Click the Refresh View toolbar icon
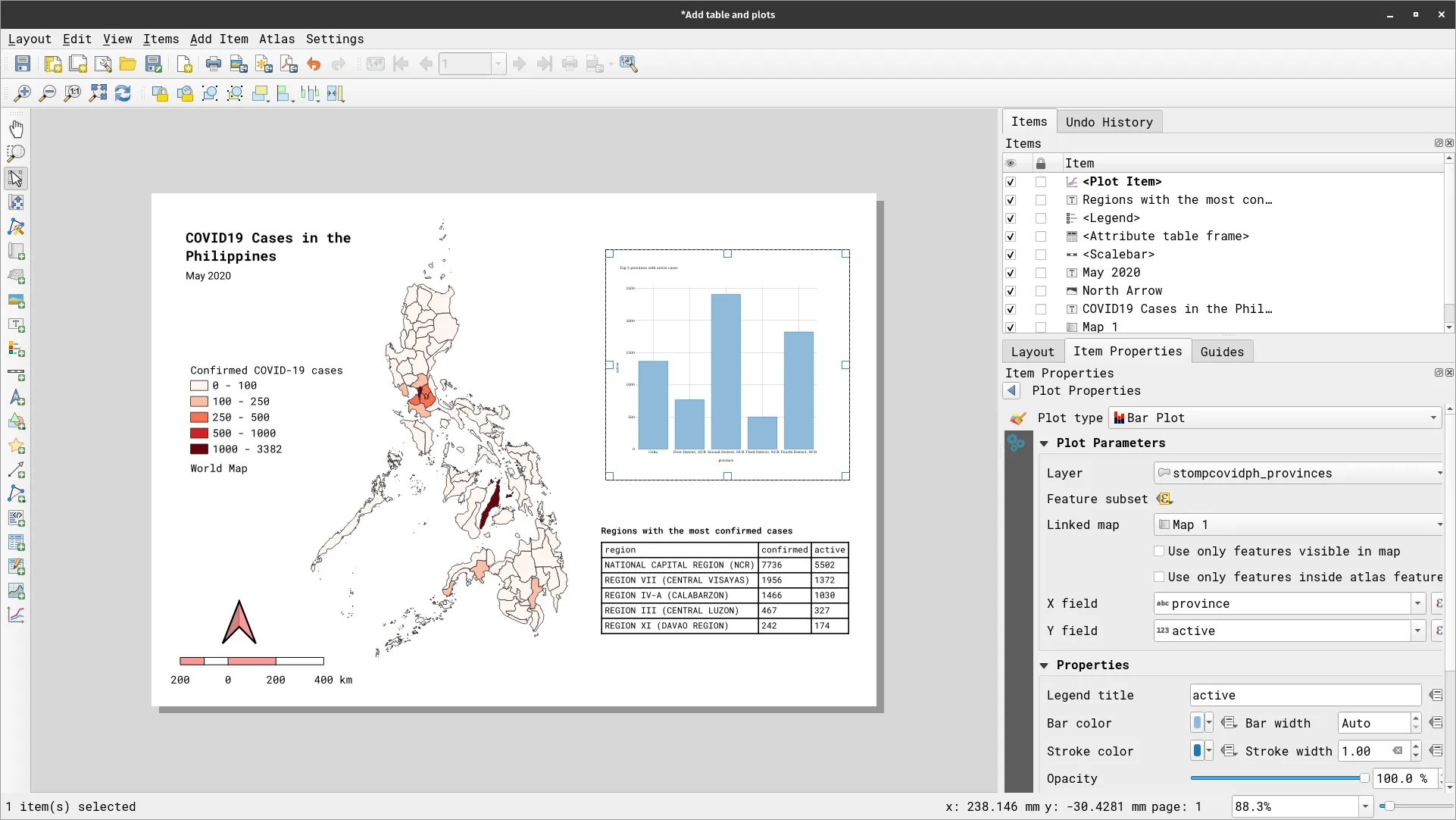 pos(123,93)
